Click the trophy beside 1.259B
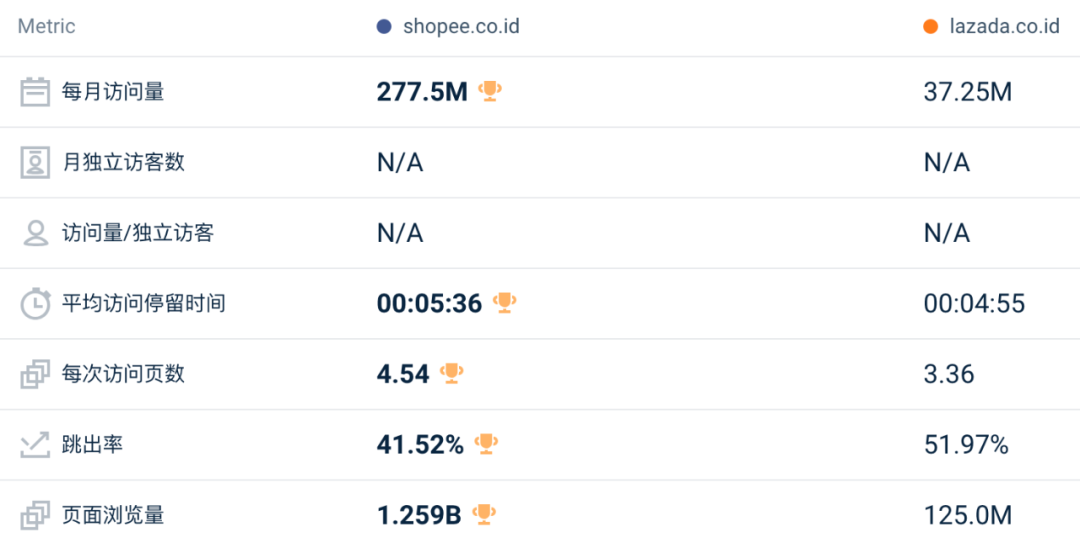This screenshot has width=1080, height=548. coord(484,515)
